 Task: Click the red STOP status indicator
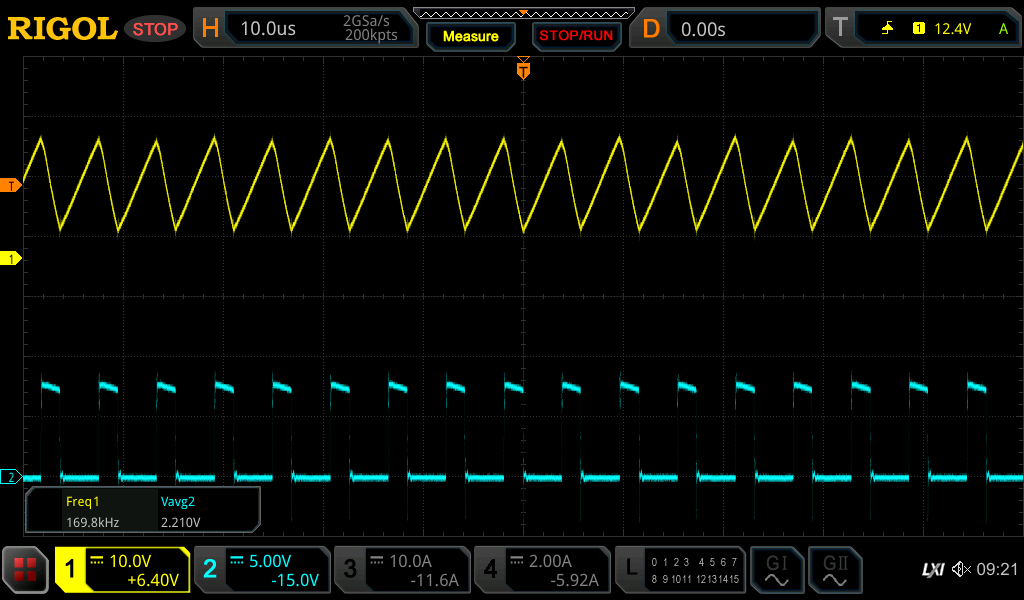[x=155, y=28]
